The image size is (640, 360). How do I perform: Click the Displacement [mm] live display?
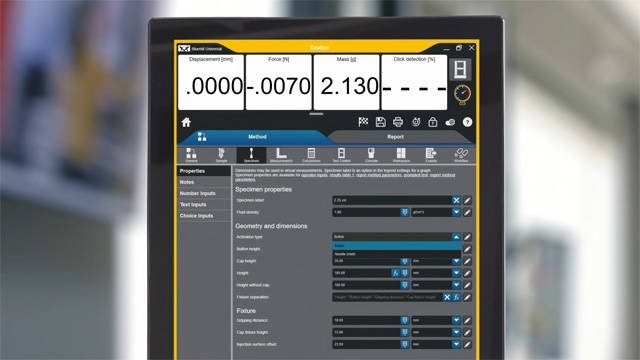[x=211, y=82]
